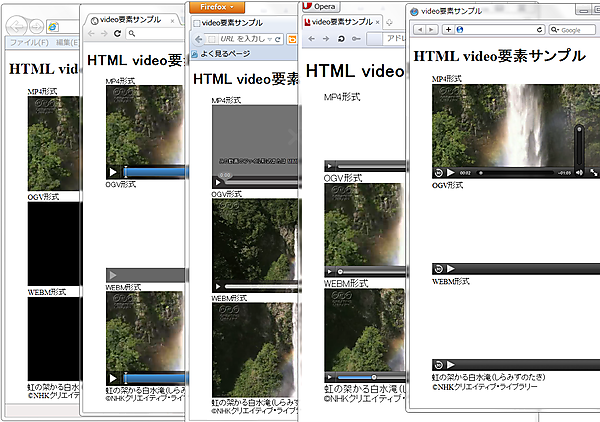Open the よく見るページ bookmark in Firefox
The width and height of the screenshot is (600, 422).
pos(221,54)
